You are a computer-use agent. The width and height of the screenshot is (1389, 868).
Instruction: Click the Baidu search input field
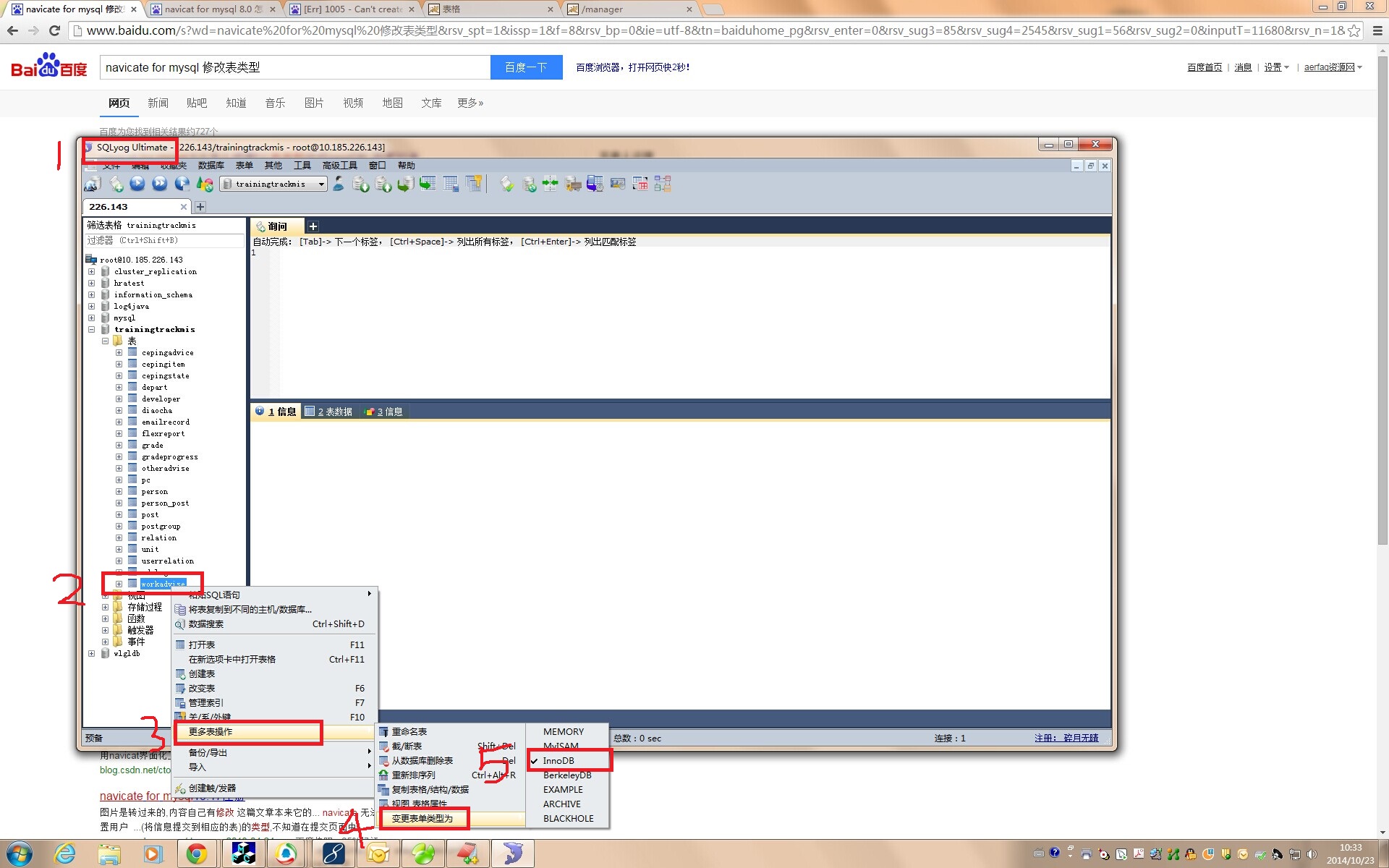295,67
